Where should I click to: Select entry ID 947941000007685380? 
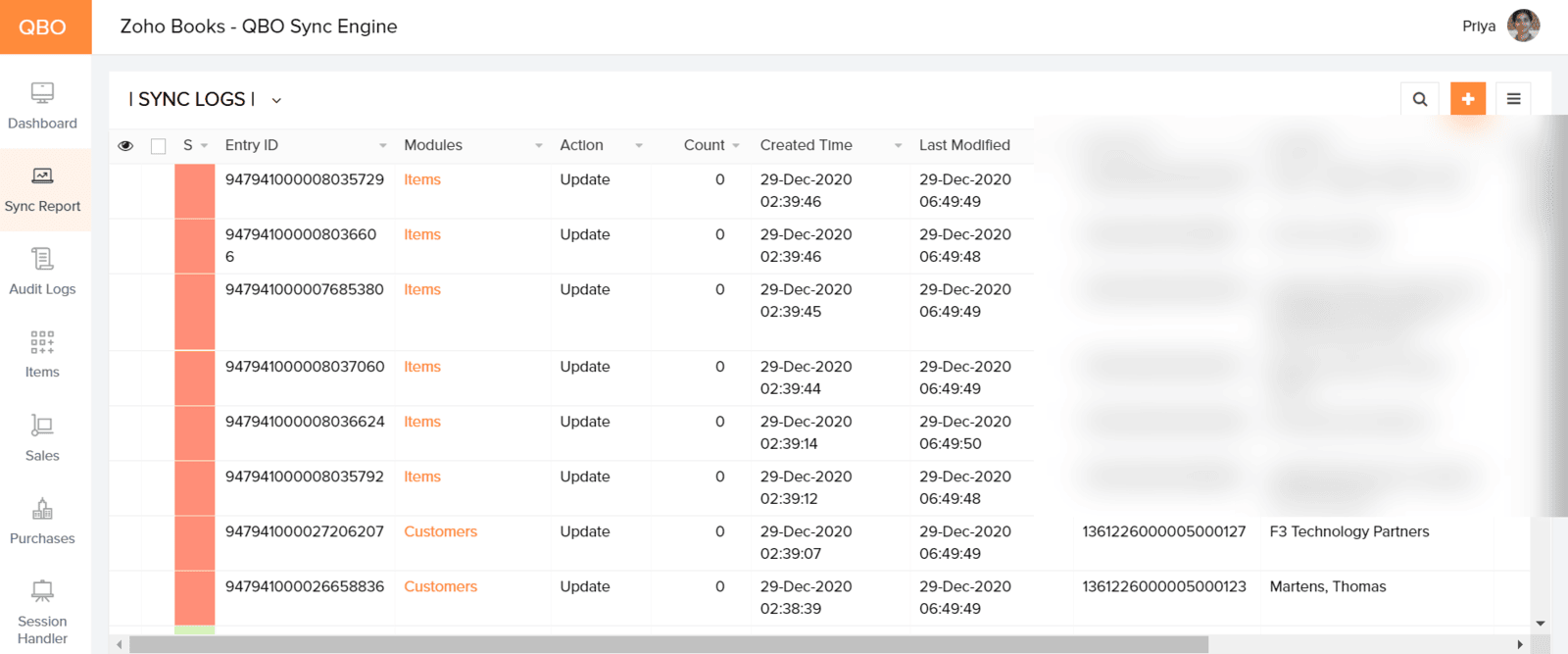tap(305, 289)
